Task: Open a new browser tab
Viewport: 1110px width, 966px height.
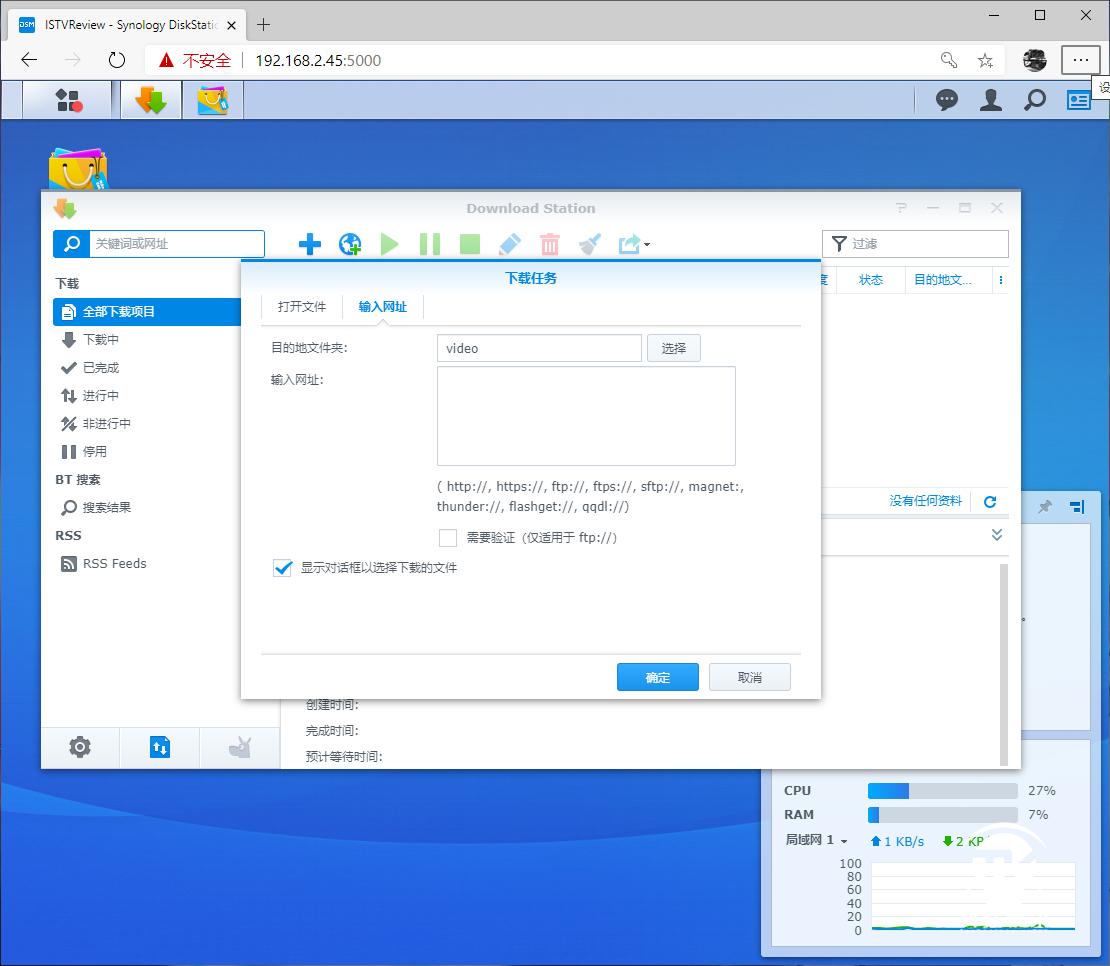Action: (x=263, y=25)
